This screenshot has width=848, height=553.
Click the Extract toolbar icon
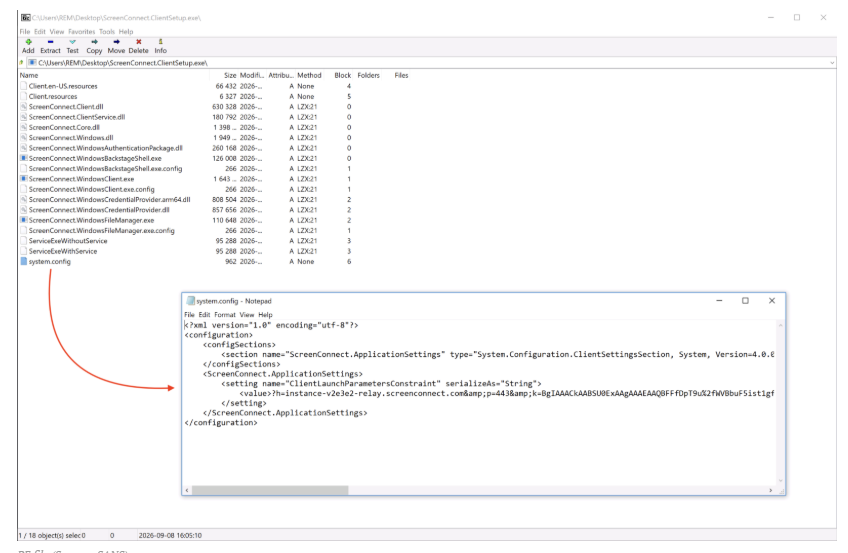click(x=50, y=42)
